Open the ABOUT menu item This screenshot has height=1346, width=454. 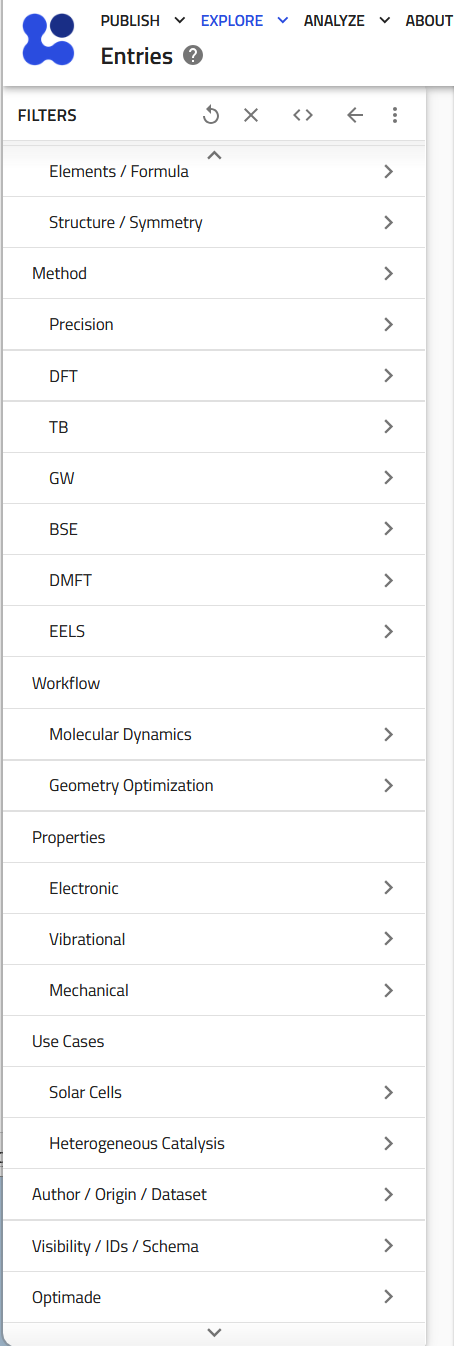pyautogui.click(x=429, y=20)
